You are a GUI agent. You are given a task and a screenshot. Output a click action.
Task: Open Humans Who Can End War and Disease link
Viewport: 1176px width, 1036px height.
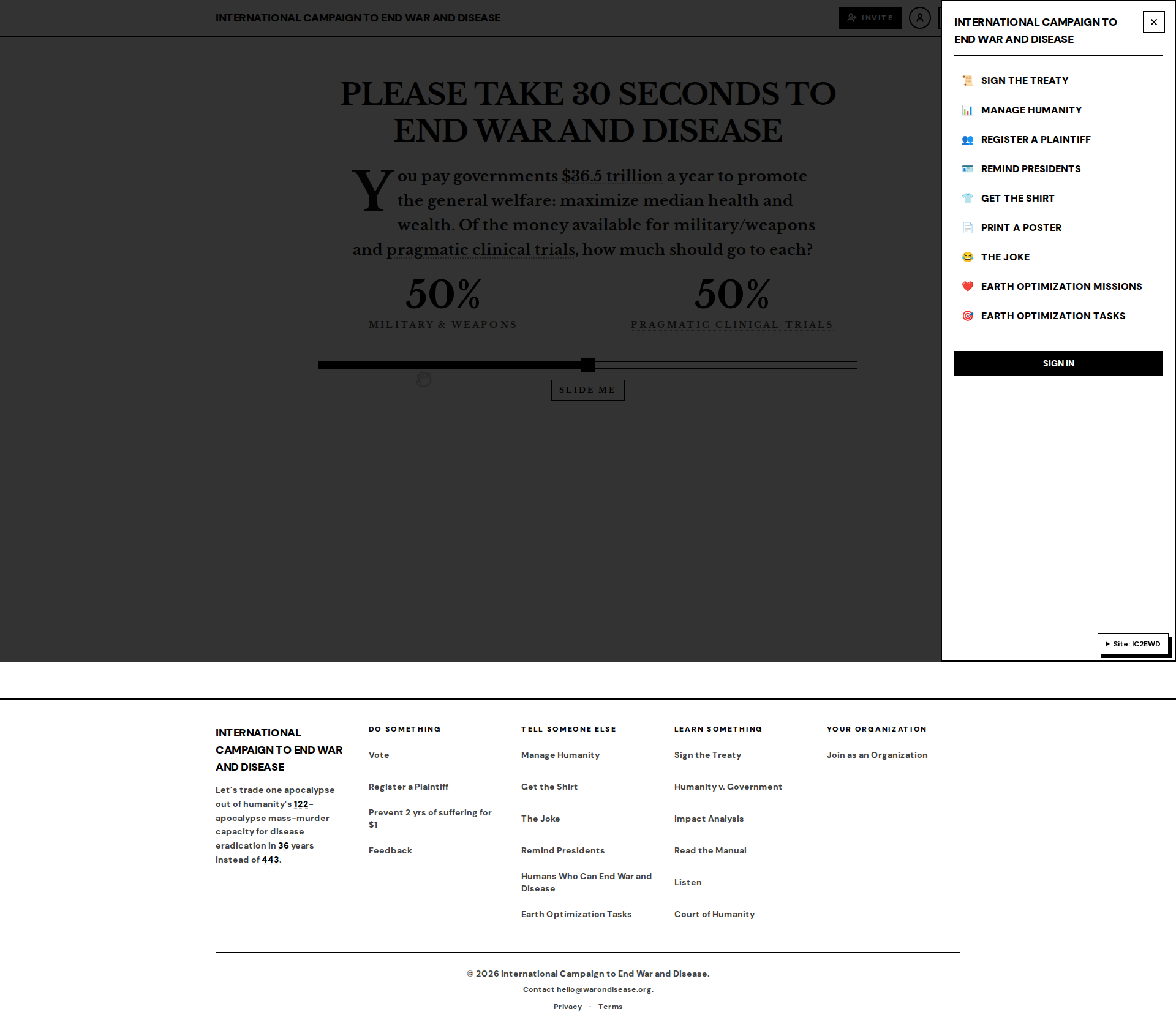pos(586,882)
